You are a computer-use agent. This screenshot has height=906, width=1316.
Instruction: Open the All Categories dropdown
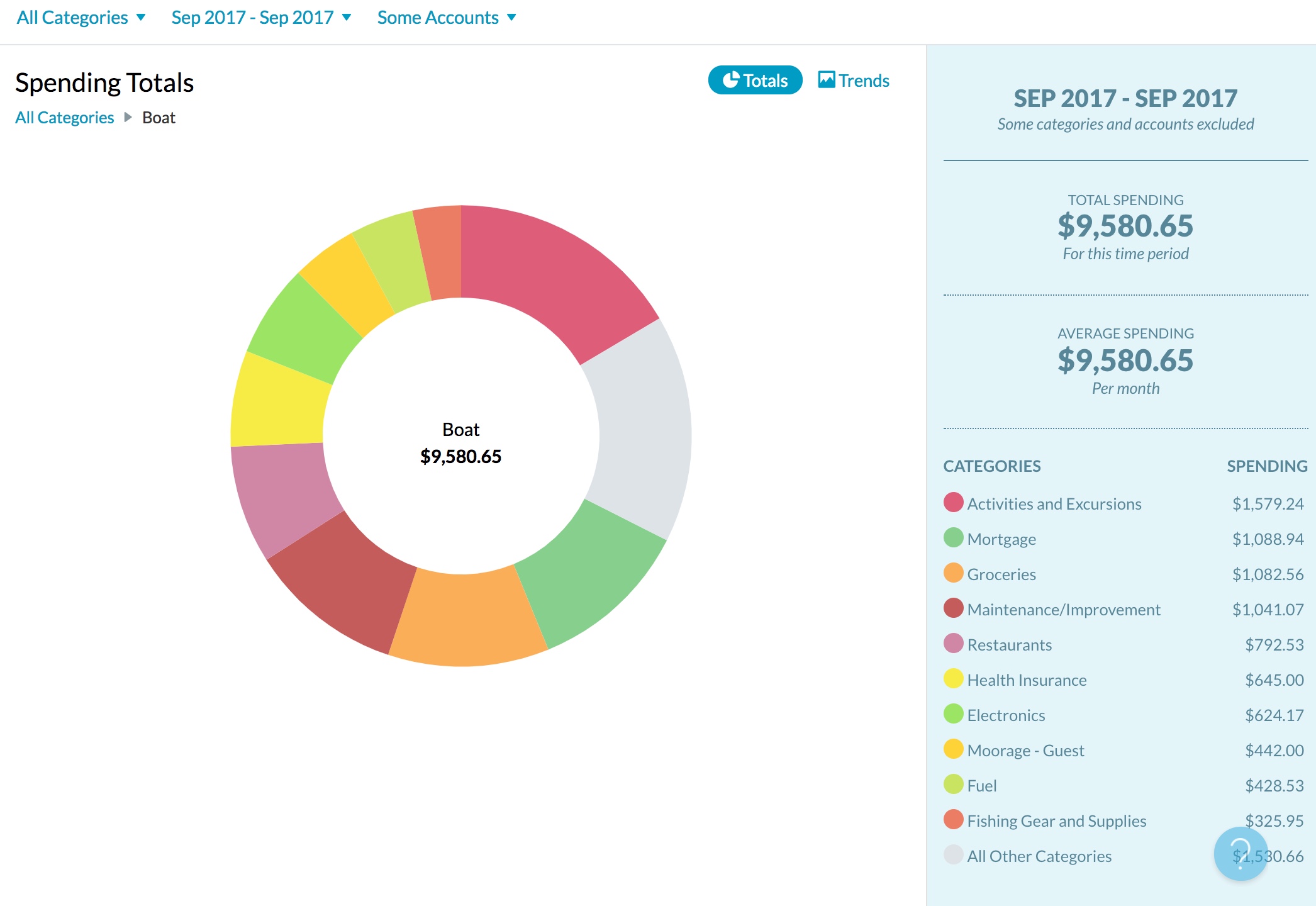[81, 18]
